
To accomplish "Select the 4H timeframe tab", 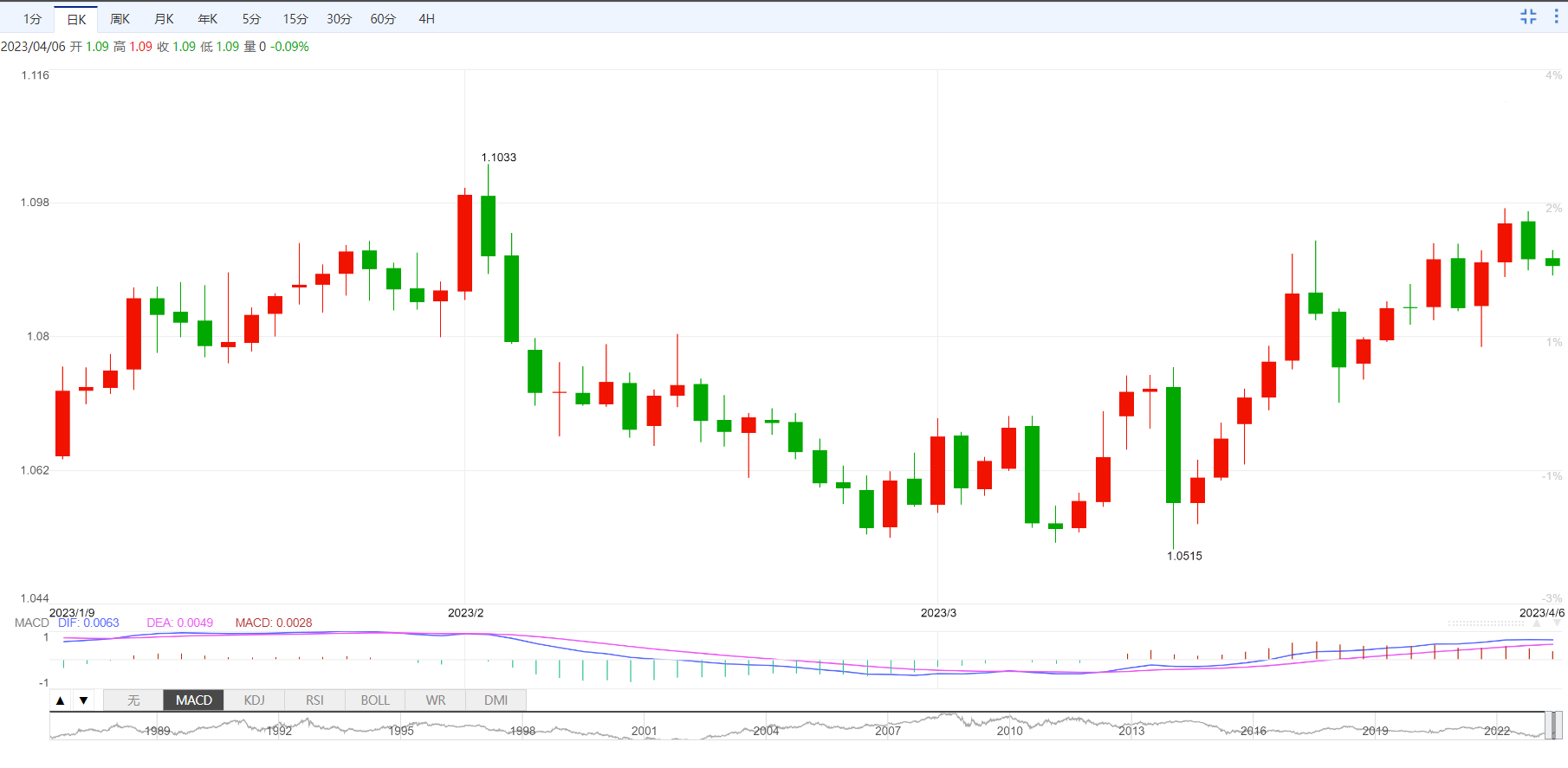I will point(426,19).
